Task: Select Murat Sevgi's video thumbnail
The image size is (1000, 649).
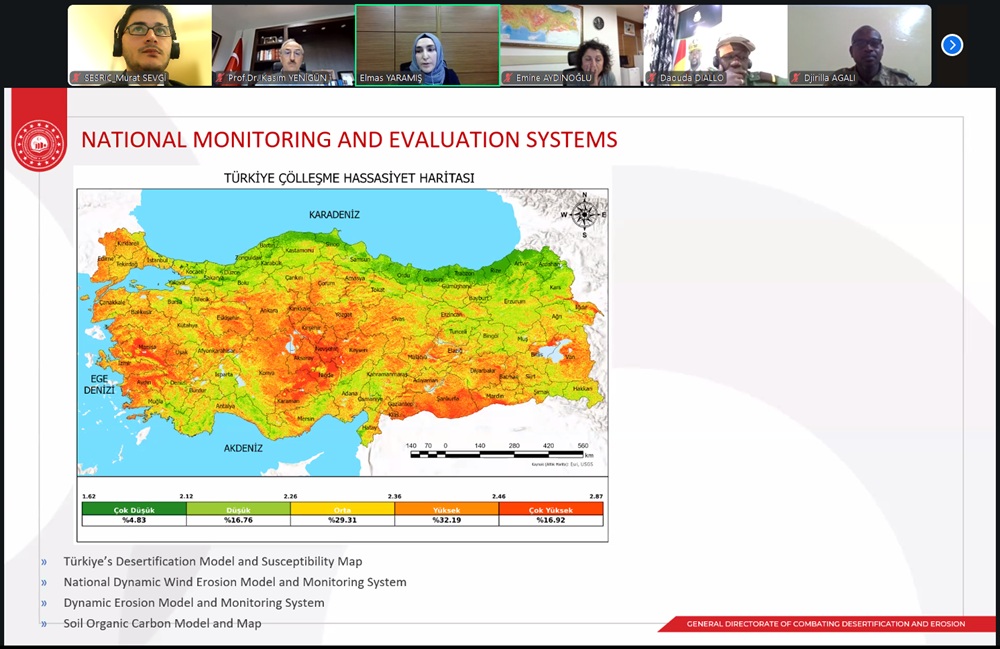Action: [x=140, y=40]
